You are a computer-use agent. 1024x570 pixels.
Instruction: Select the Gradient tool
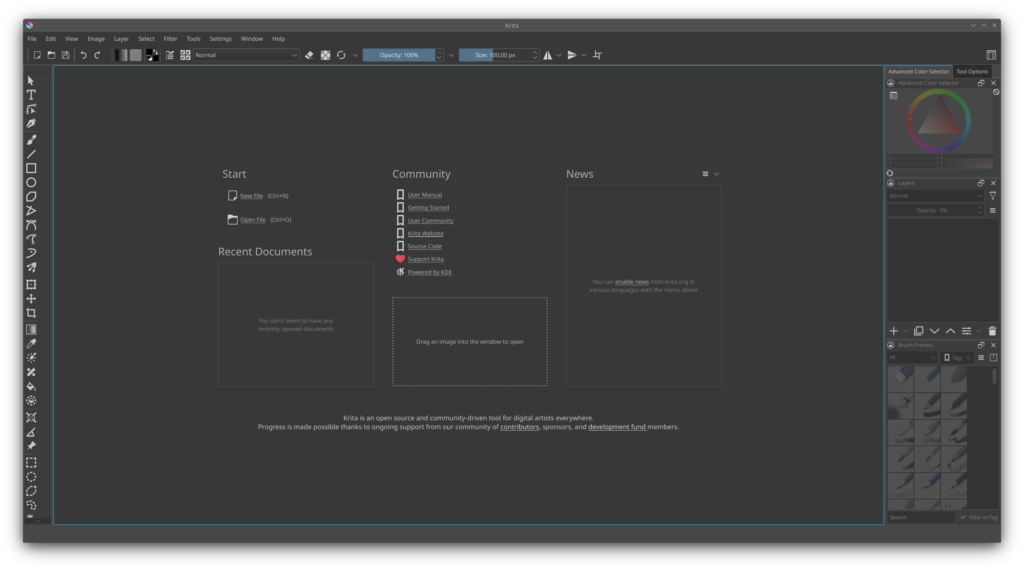(x=31, y=330)
